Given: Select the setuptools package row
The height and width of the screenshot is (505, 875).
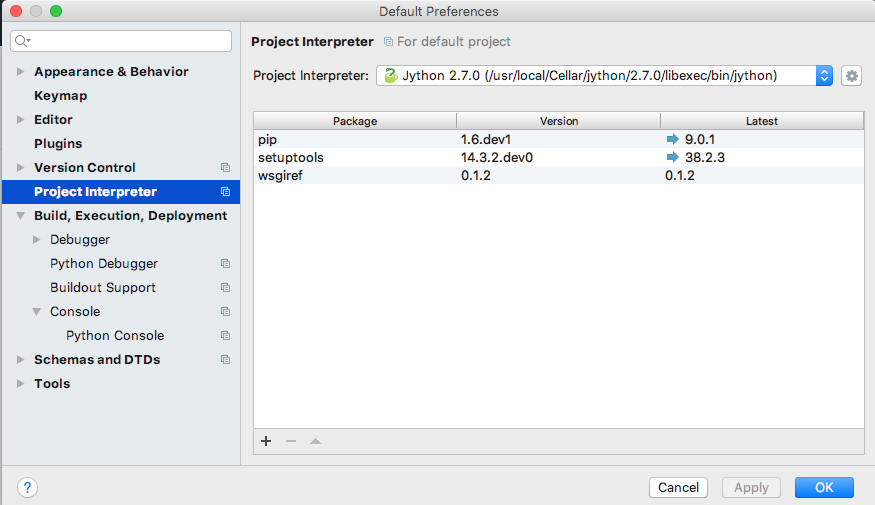Looking at the screenshot, I should [x=559, y=157].
